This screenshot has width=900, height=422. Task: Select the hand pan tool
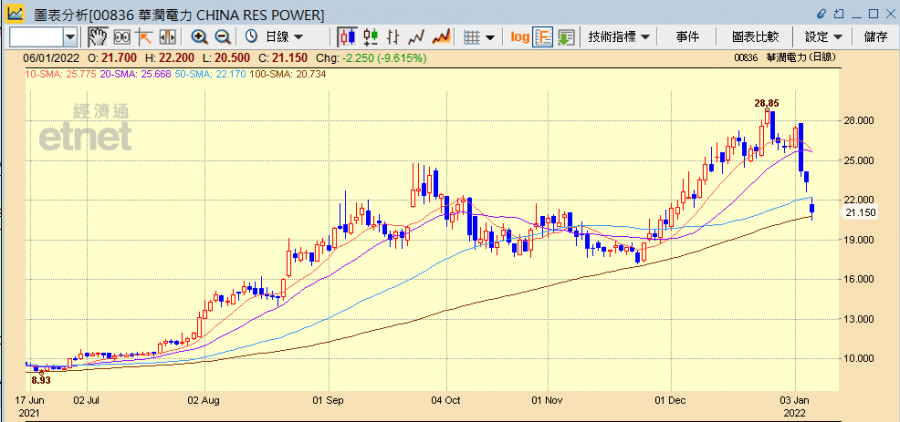tap(98, 37)
